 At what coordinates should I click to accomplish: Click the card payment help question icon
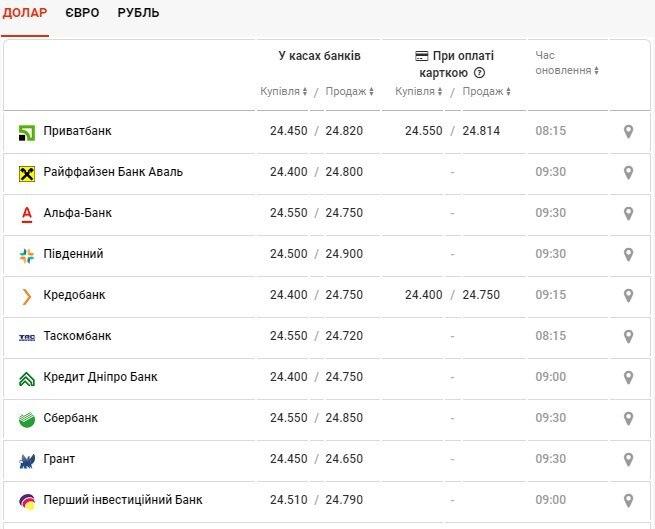pyautogui.click(x=479, y=73)
